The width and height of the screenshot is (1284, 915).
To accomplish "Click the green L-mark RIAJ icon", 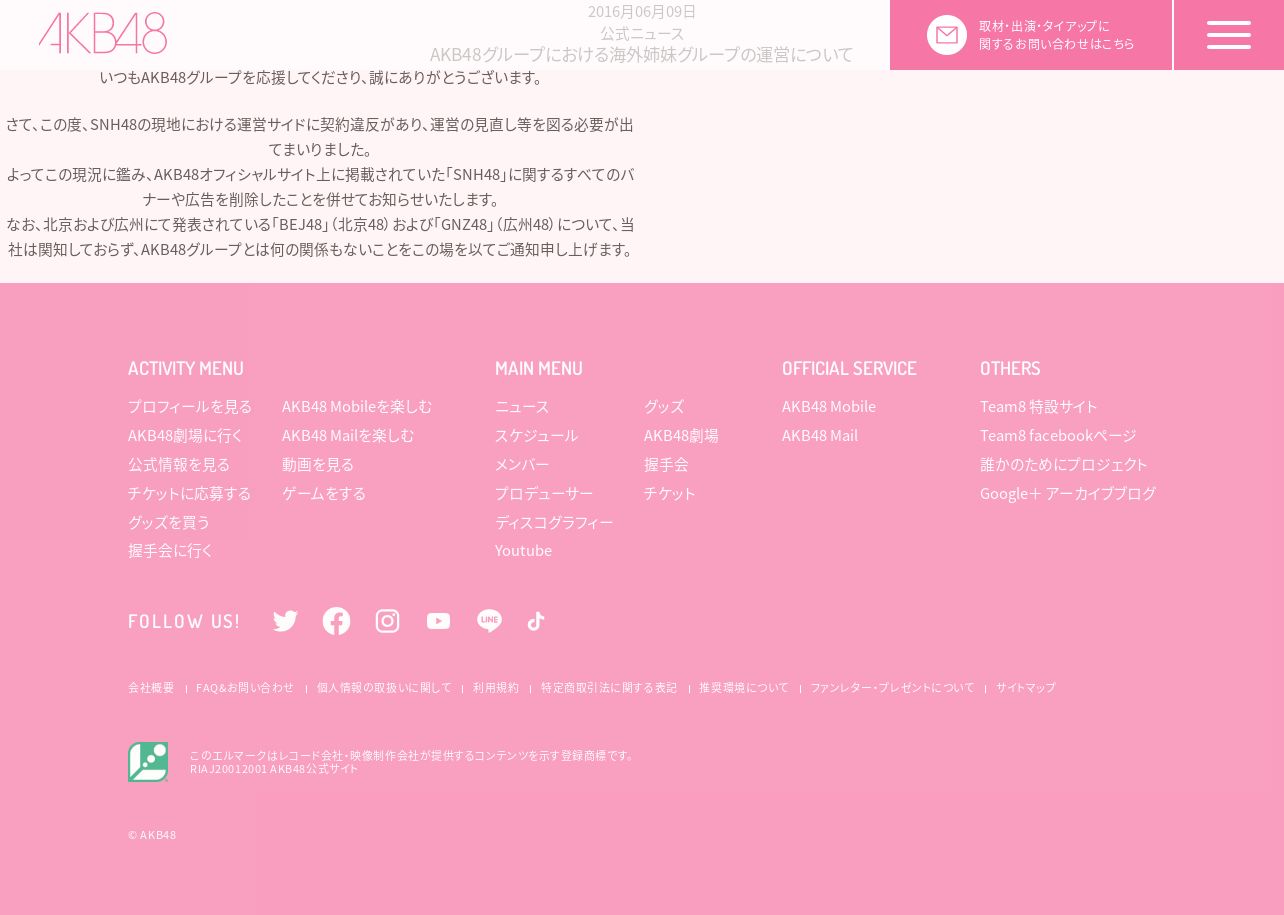I will (148, 762).
